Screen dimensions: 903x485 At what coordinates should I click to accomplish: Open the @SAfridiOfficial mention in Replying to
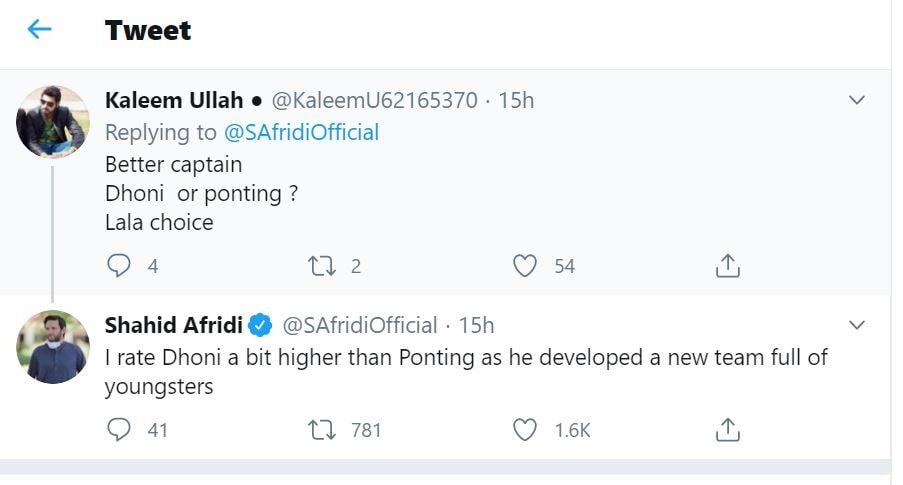[301, 132]
